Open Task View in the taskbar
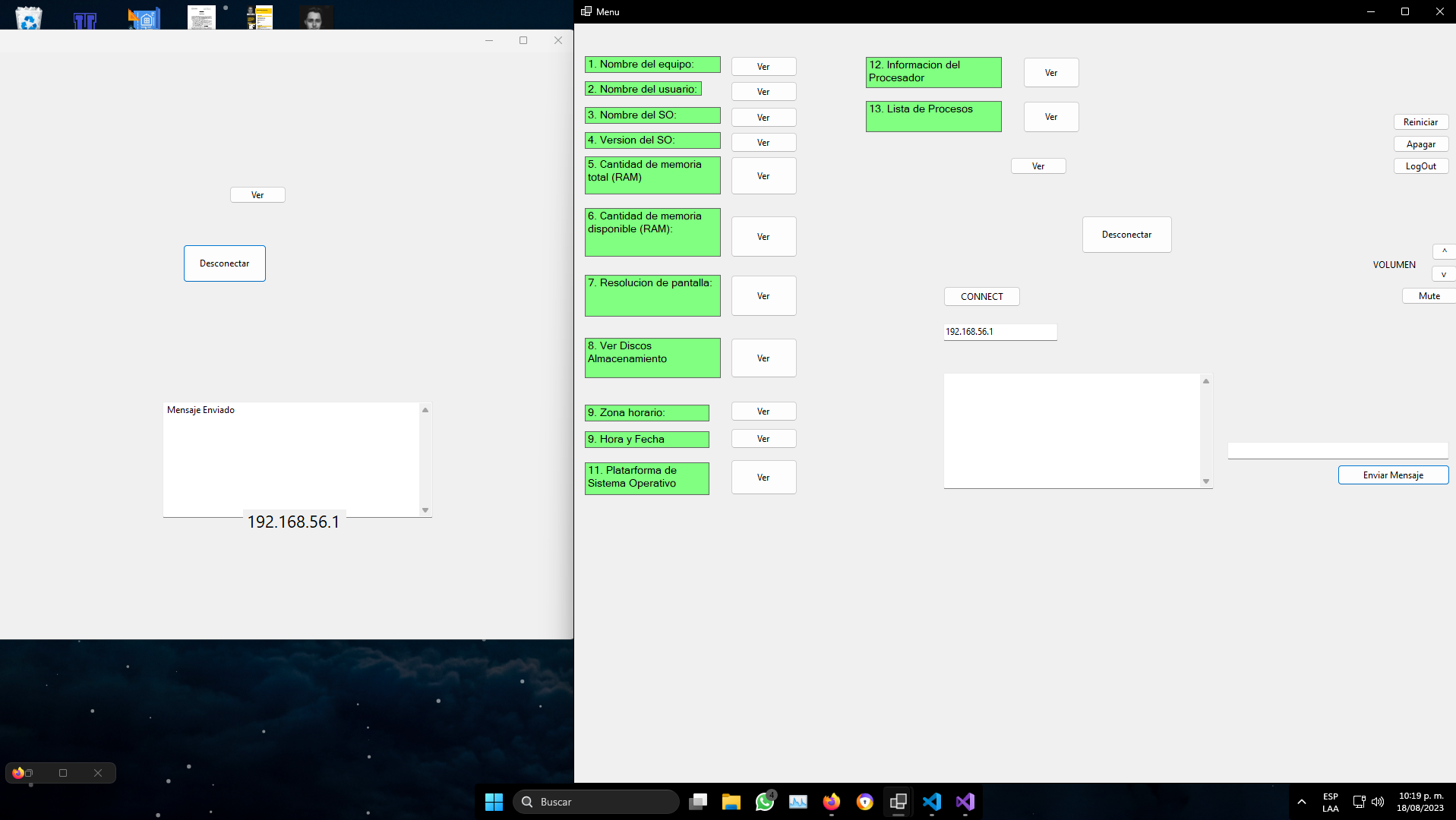Viewport: 1456px width, 820px height. (698, 802)
